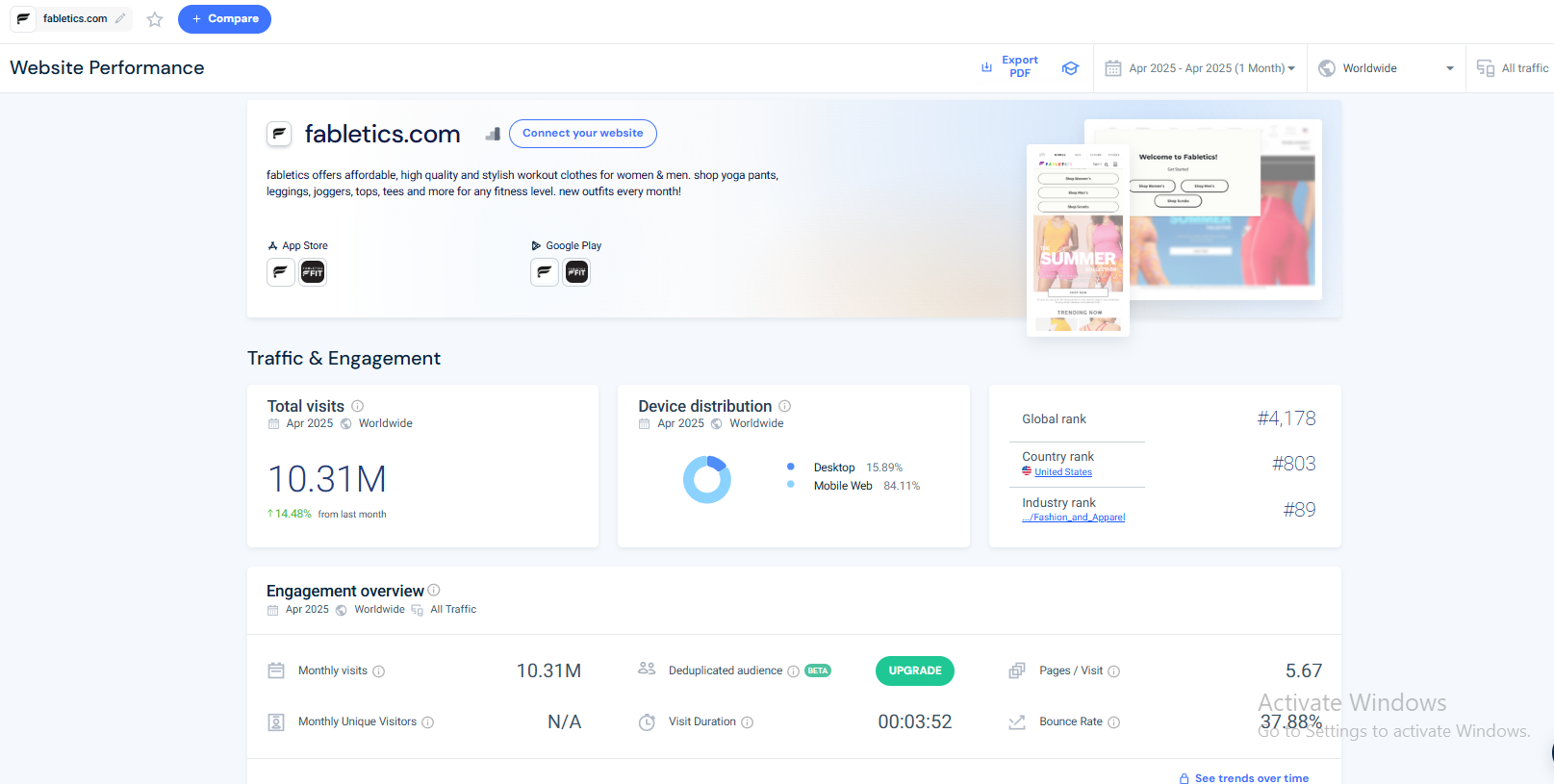Click the Desktop 15.89% share value
1554x784 pixels.
tap(884, 468)
